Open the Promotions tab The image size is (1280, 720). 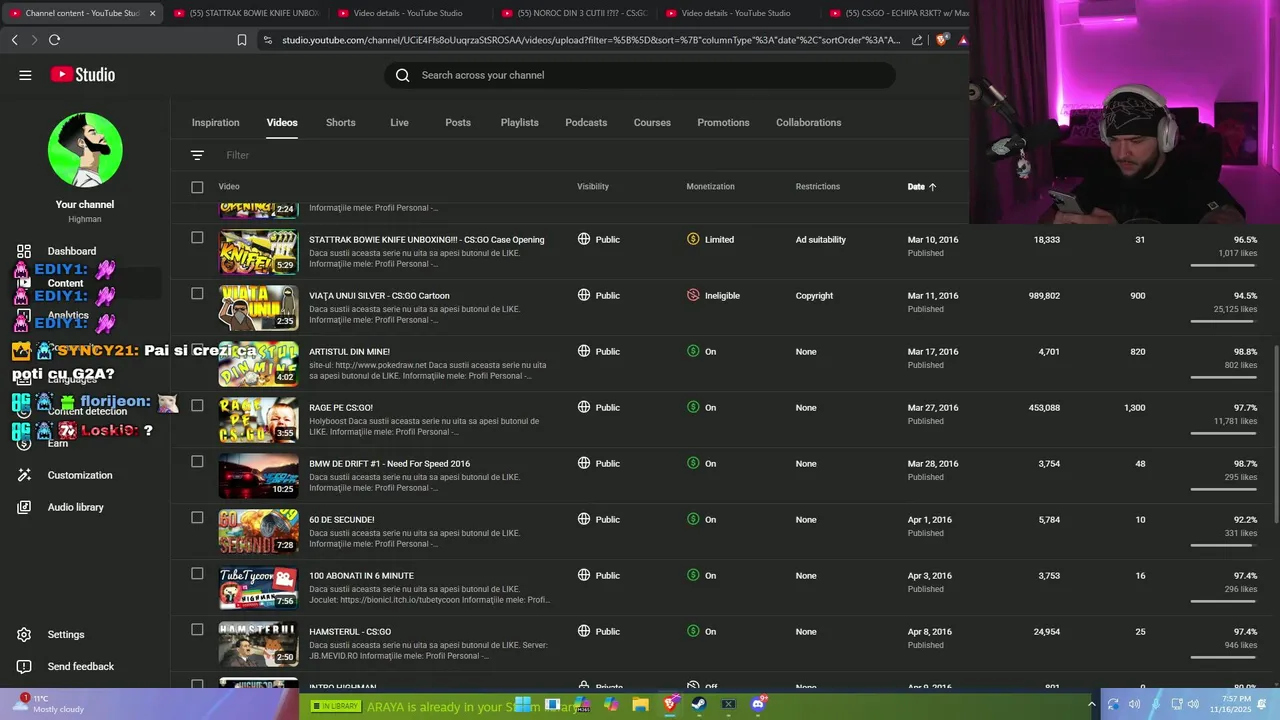[723, 122]
